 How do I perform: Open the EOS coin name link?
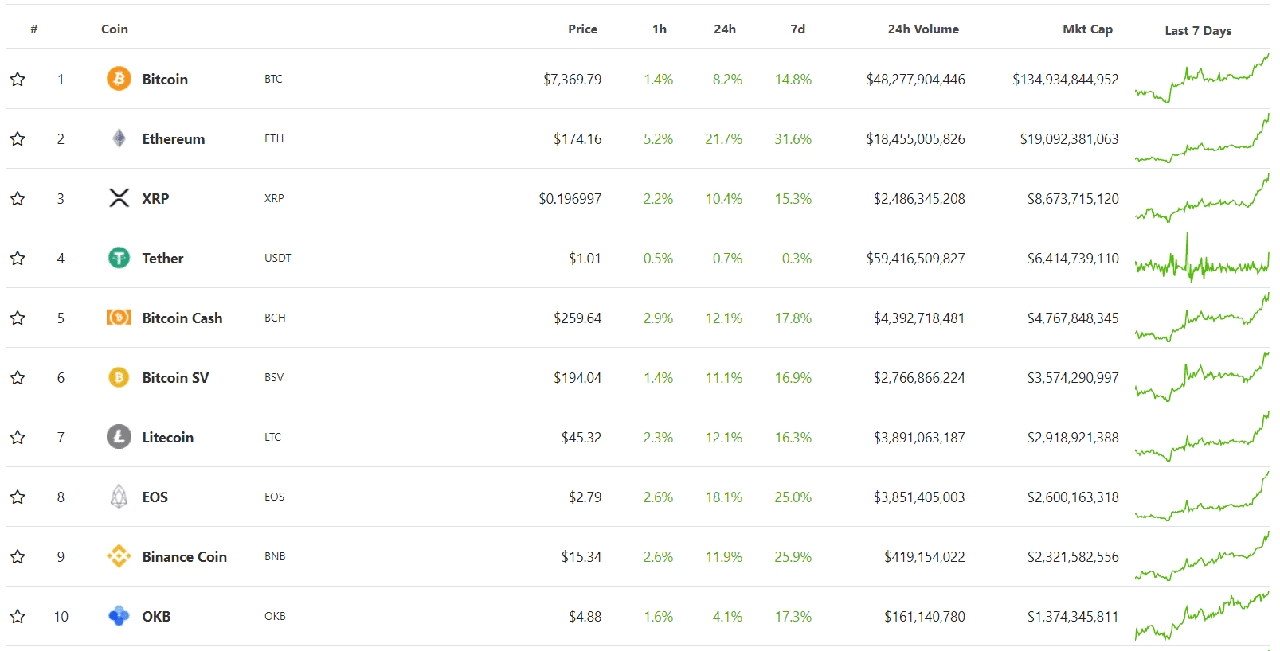click(x=155, y=497)
